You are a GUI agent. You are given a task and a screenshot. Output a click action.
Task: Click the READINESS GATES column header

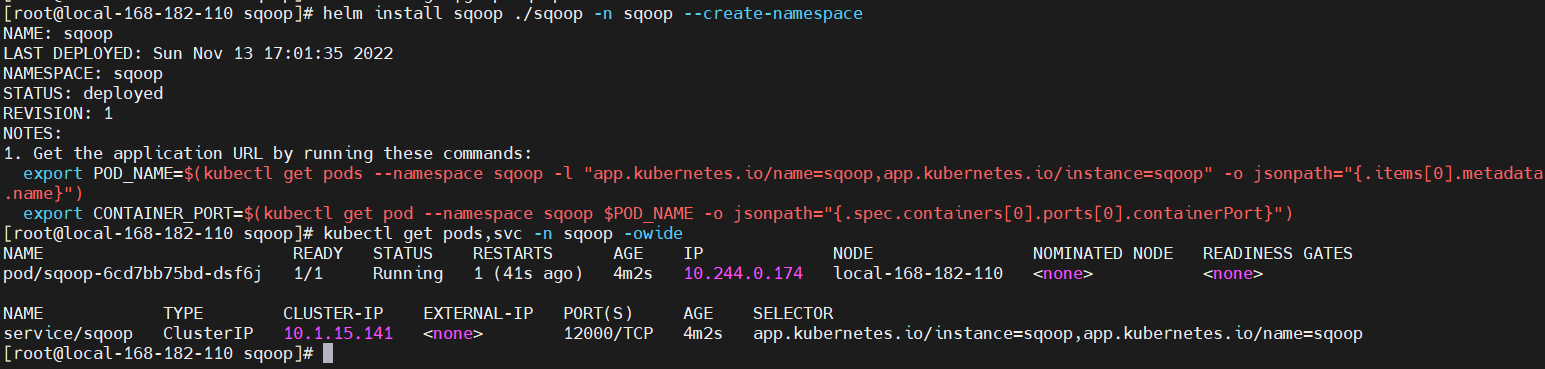(x=1278, y=253)
